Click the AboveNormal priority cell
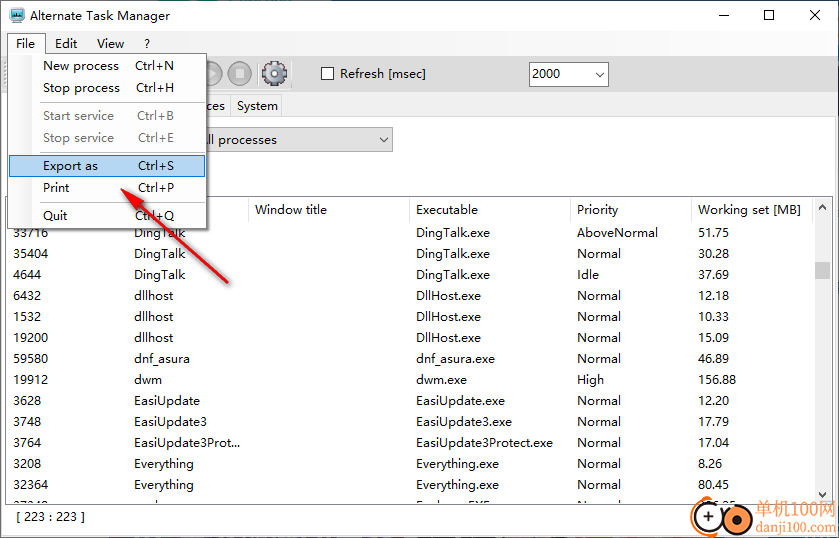The height and width of the screenshot is (538, 839). (617, 233)
